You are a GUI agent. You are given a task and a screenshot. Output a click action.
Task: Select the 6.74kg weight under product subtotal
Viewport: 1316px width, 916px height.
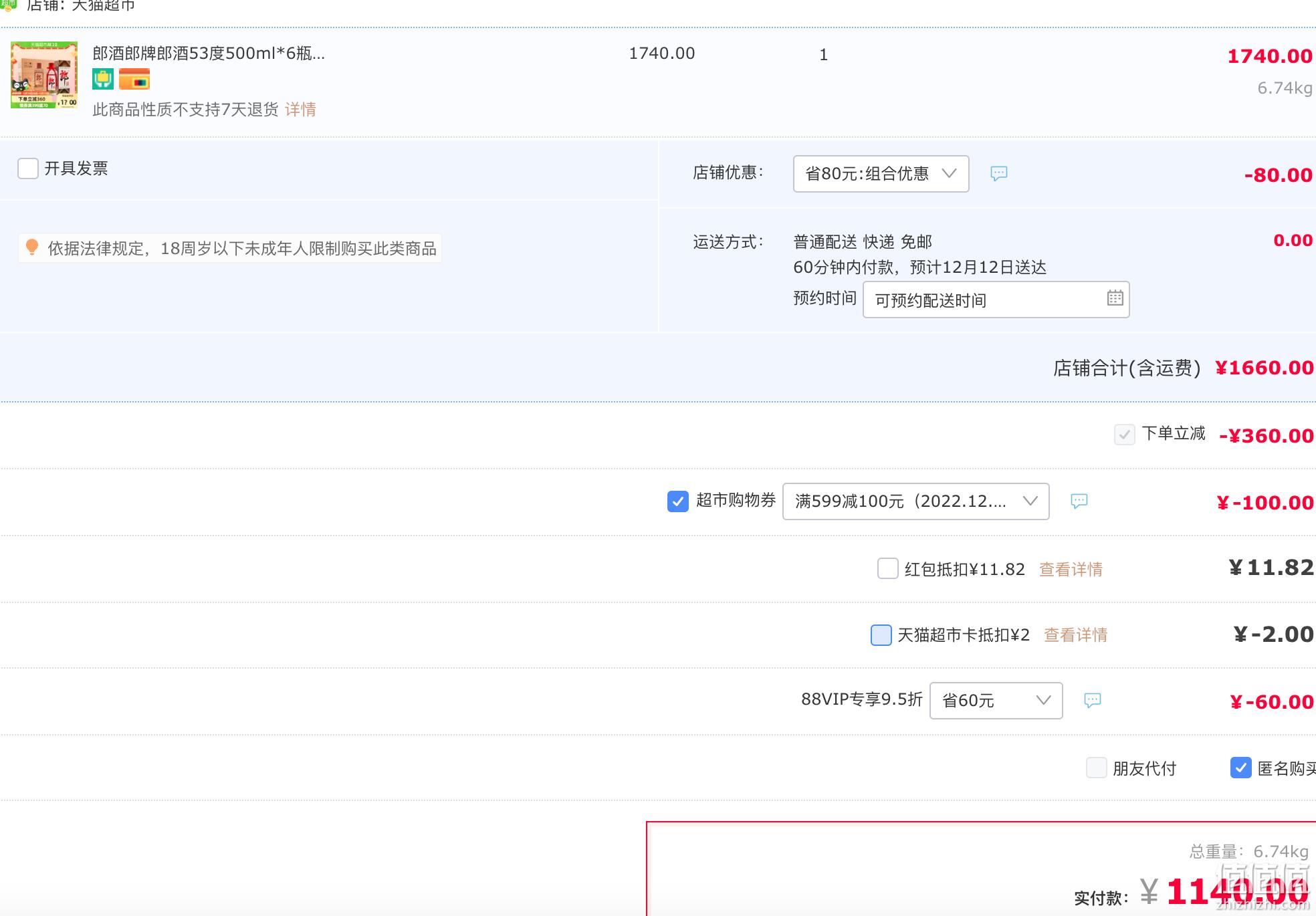coord(1285,88)
